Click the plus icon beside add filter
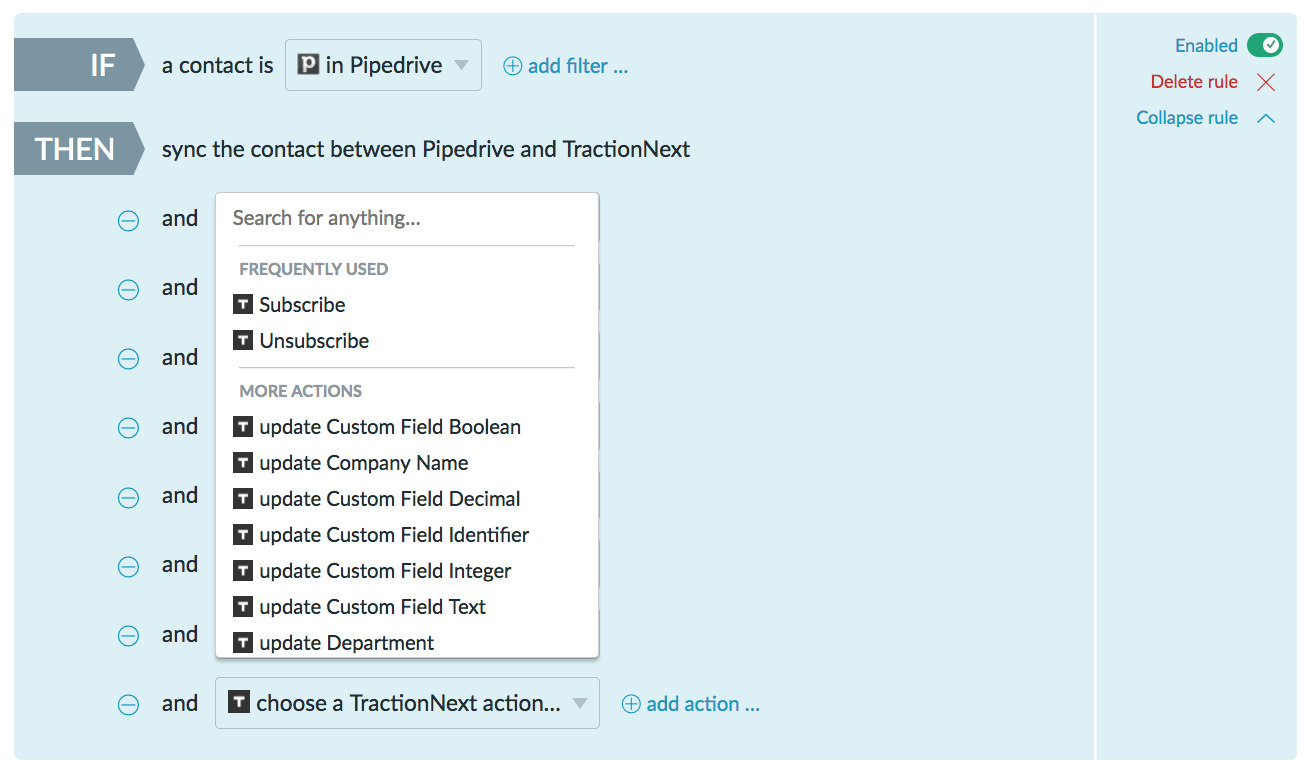1309x766 pixels. click(x=512, y=66)
